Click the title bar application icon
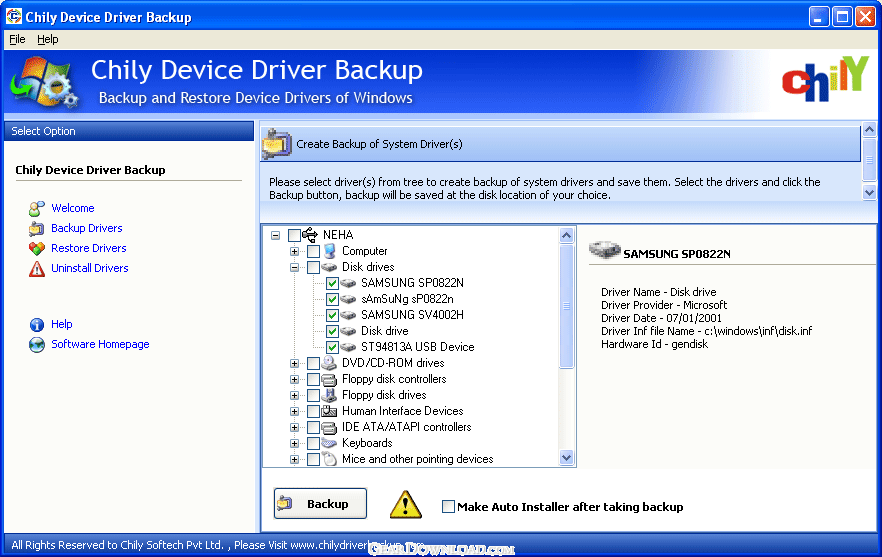The width and height of the screenshot is (882, 557). click(14, 16)
